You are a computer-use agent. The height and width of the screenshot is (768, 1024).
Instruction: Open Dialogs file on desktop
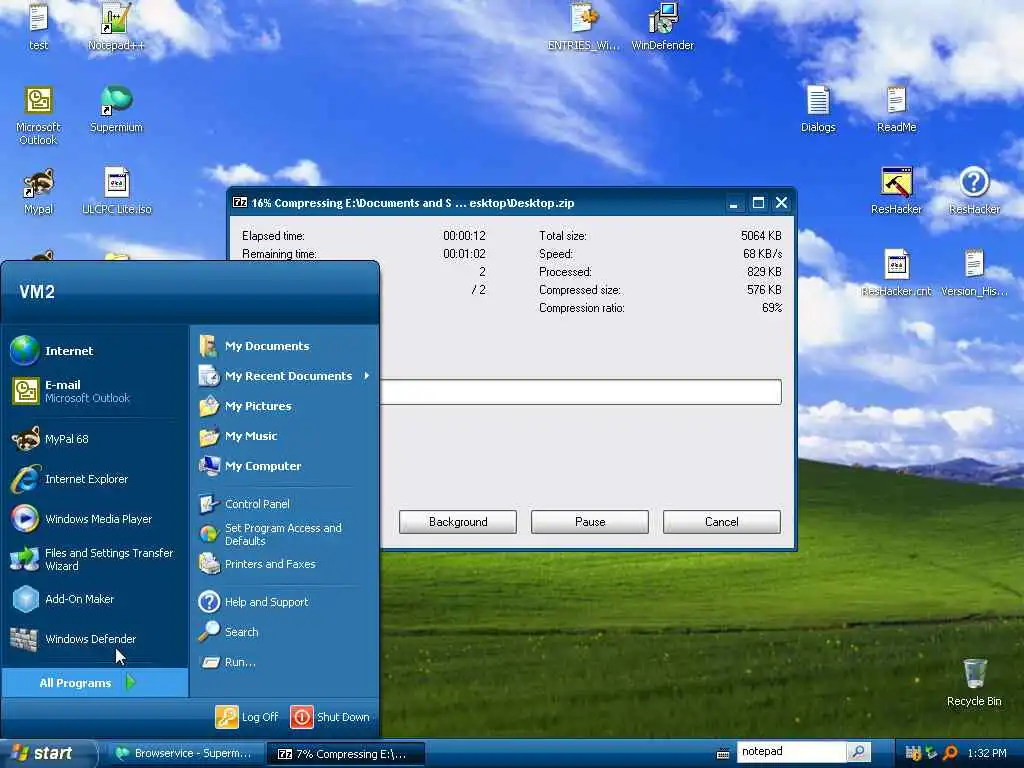coord(818,109)
